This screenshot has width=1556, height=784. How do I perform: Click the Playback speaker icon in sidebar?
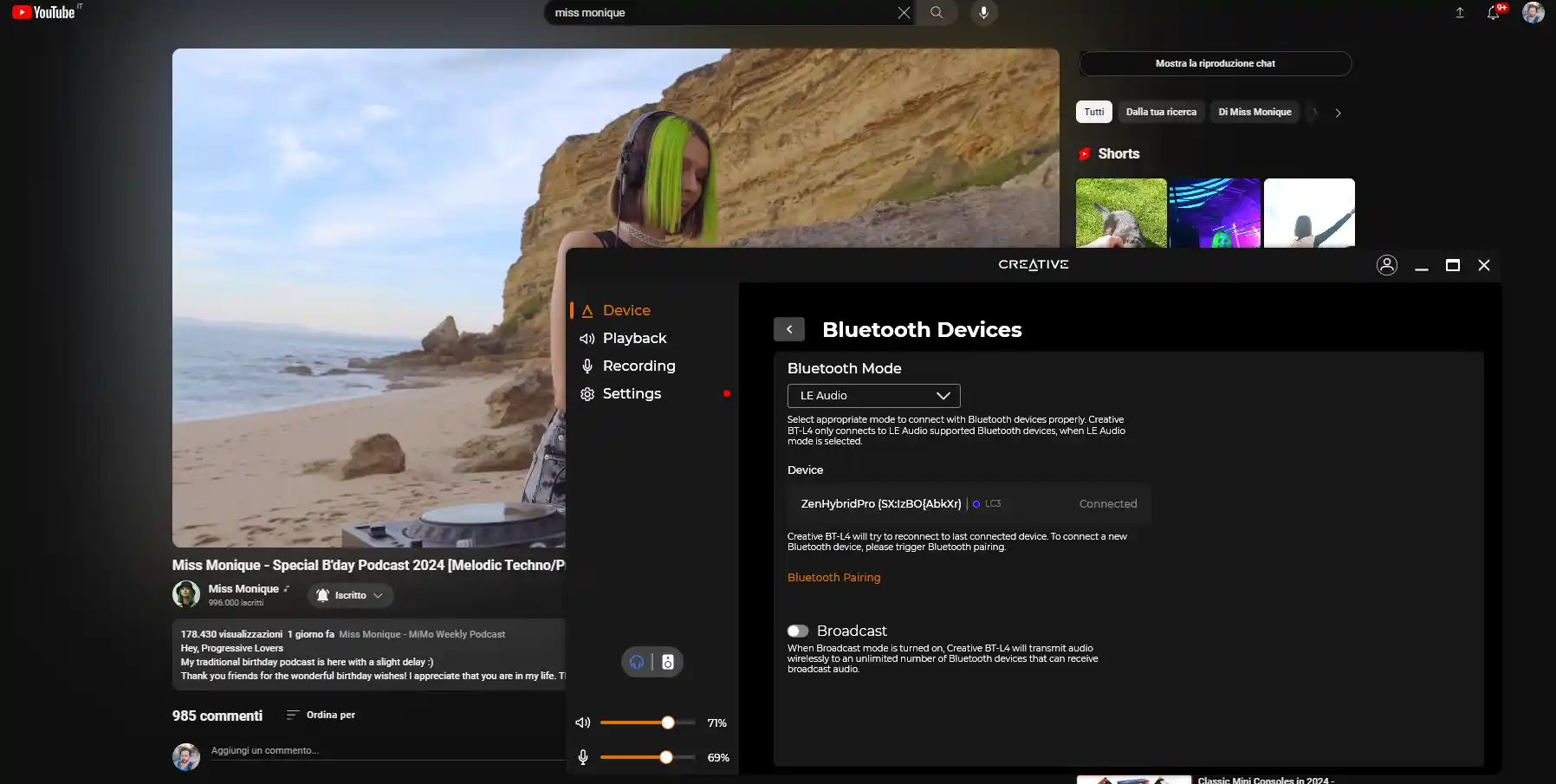coord(587,338)
